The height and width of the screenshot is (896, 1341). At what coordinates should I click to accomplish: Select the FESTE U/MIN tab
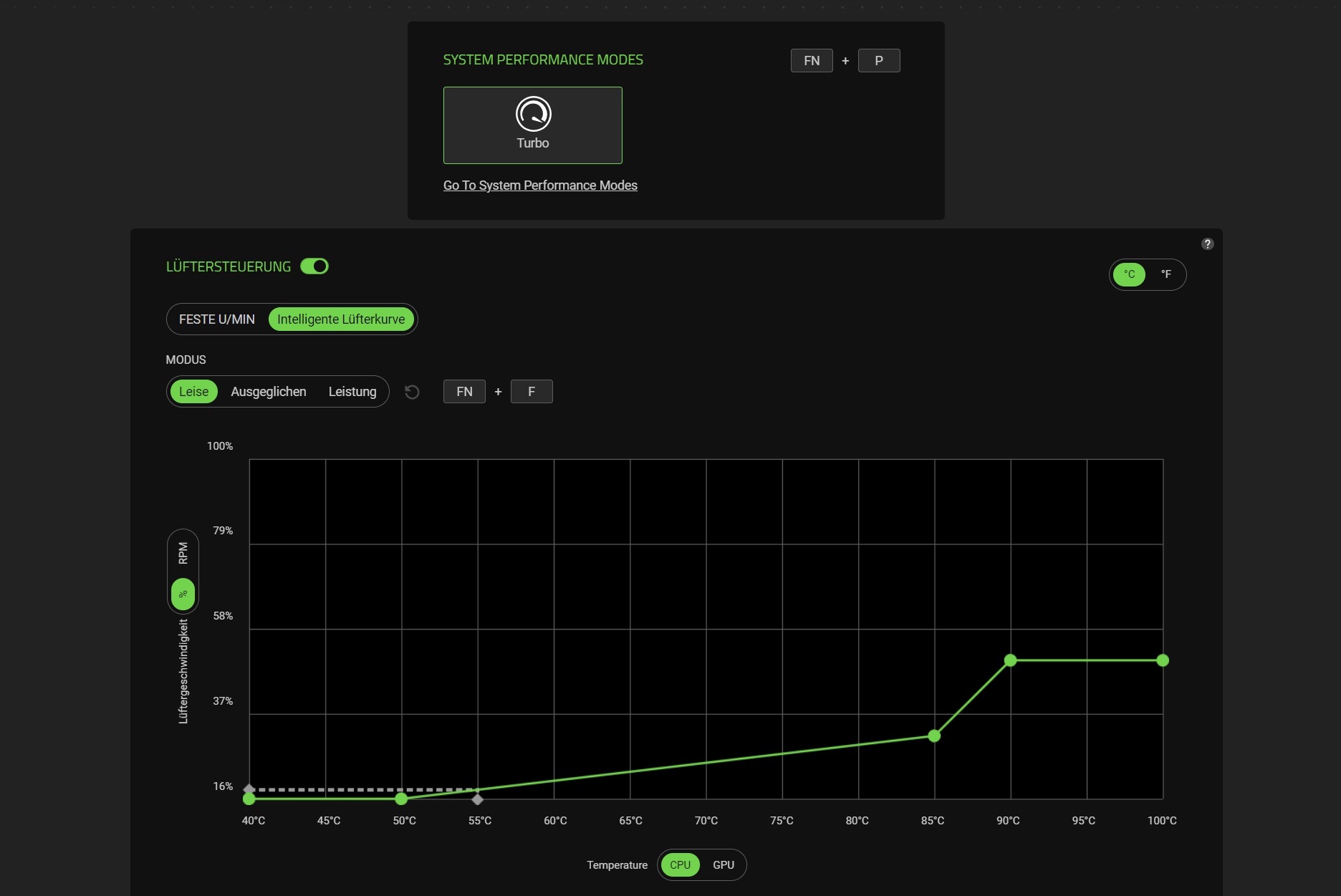217,319
